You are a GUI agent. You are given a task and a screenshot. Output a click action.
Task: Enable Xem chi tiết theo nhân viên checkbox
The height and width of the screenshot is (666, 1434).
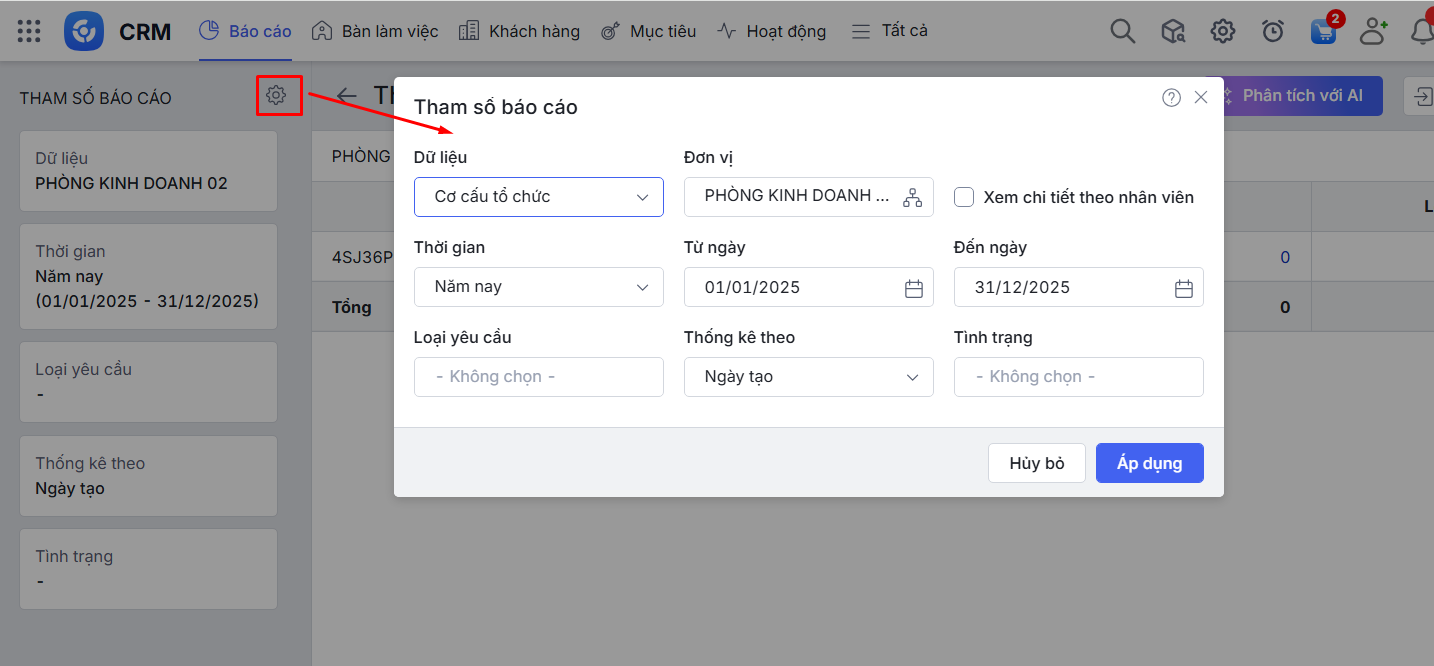coord(964,197)
